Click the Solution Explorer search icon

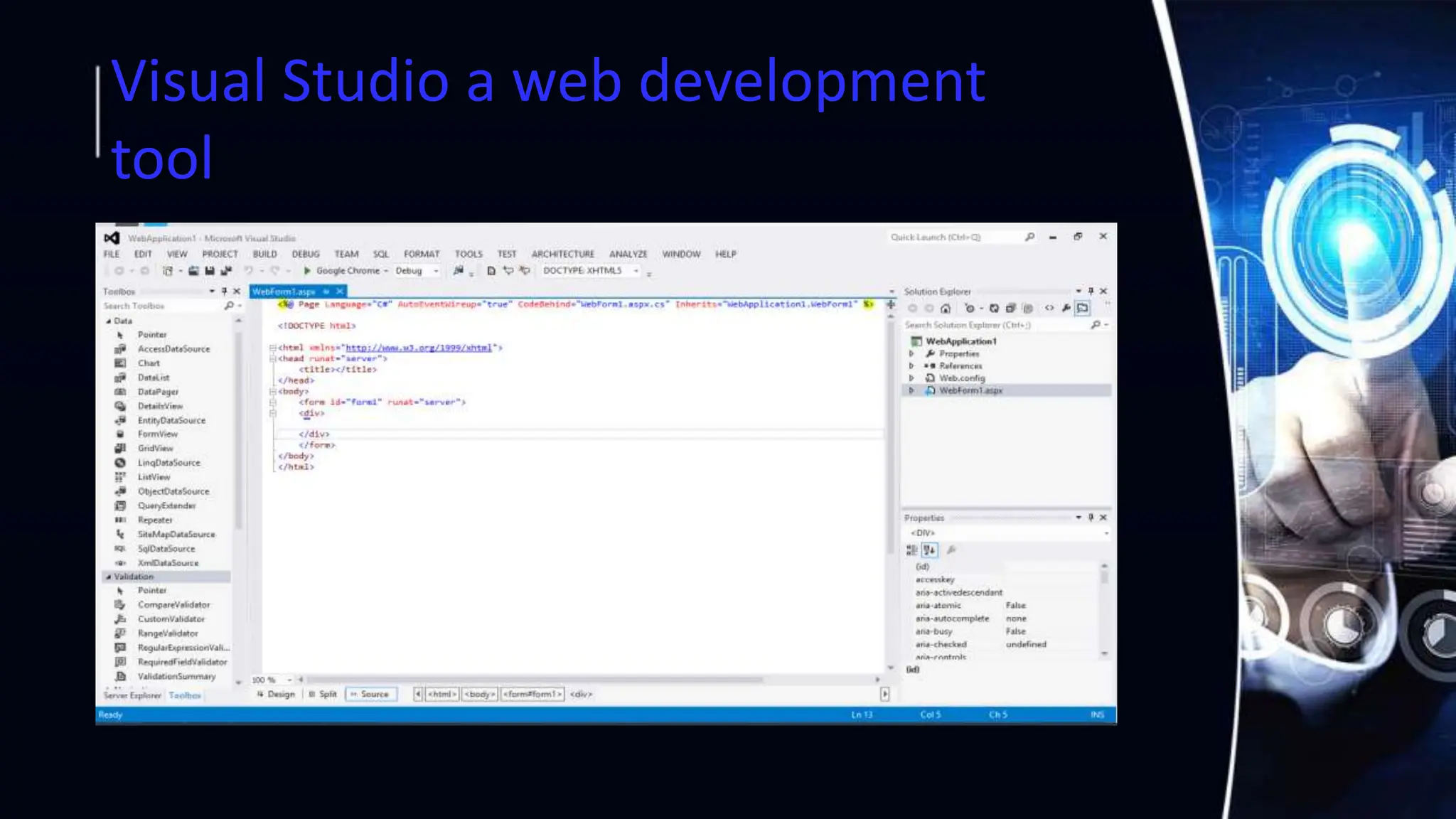coord(1096,325)
